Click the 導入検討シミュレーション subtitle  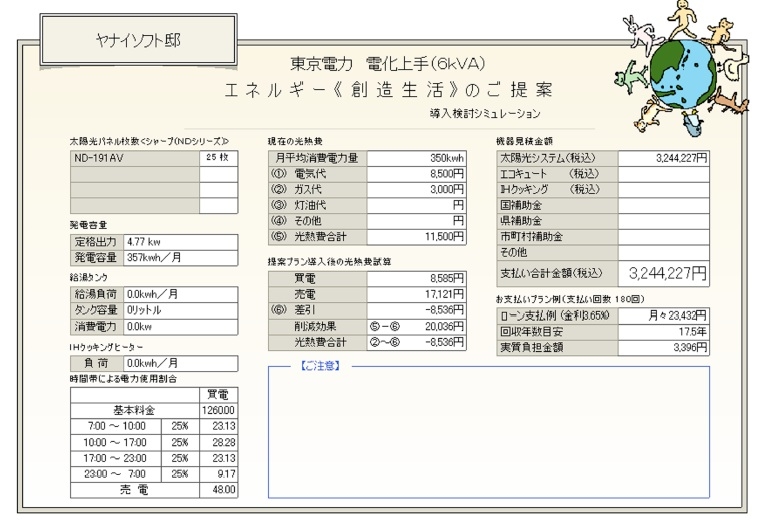point(485,114)
